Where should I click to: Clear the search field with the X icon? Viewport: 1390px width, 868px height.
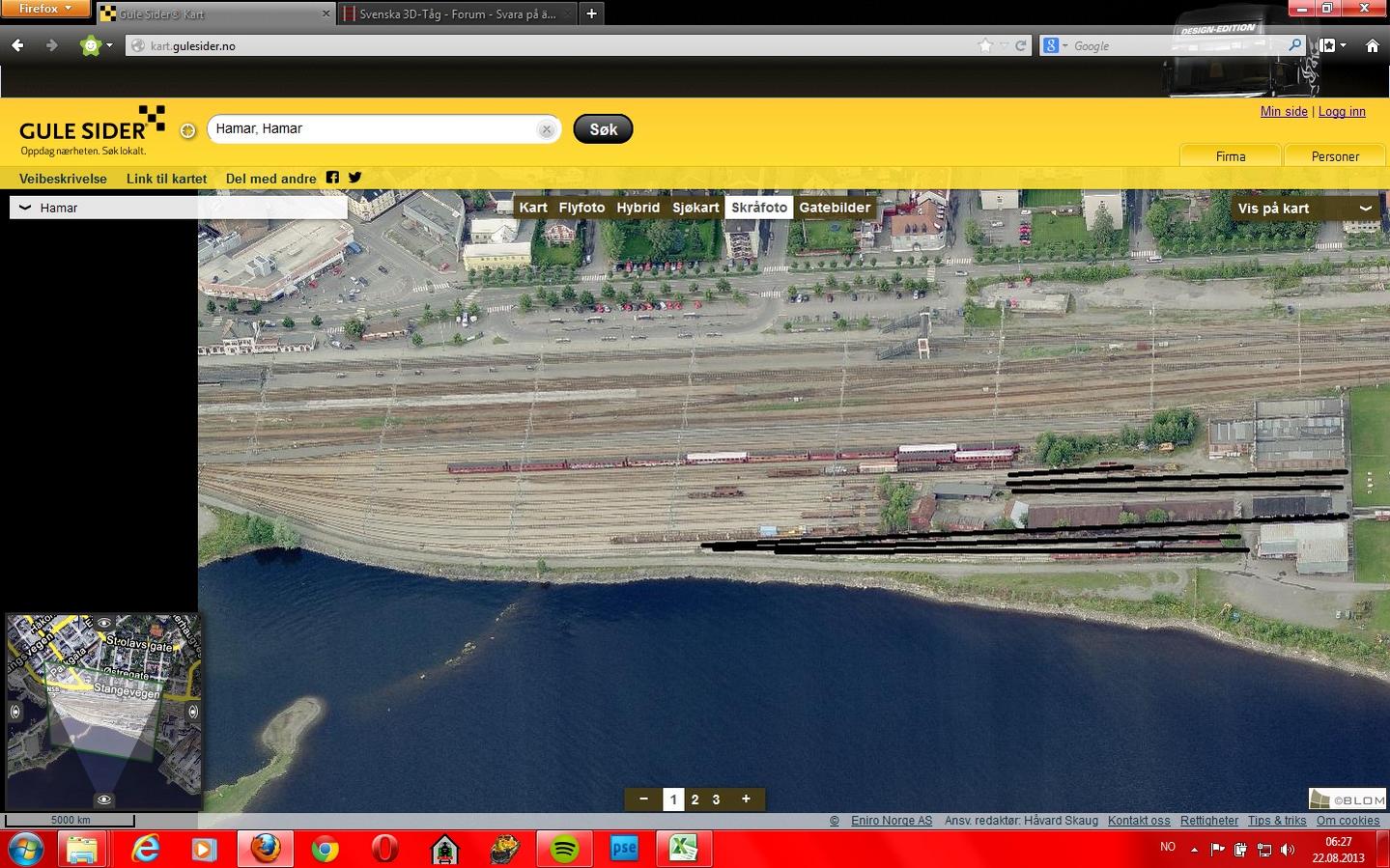tap(546, 129)
